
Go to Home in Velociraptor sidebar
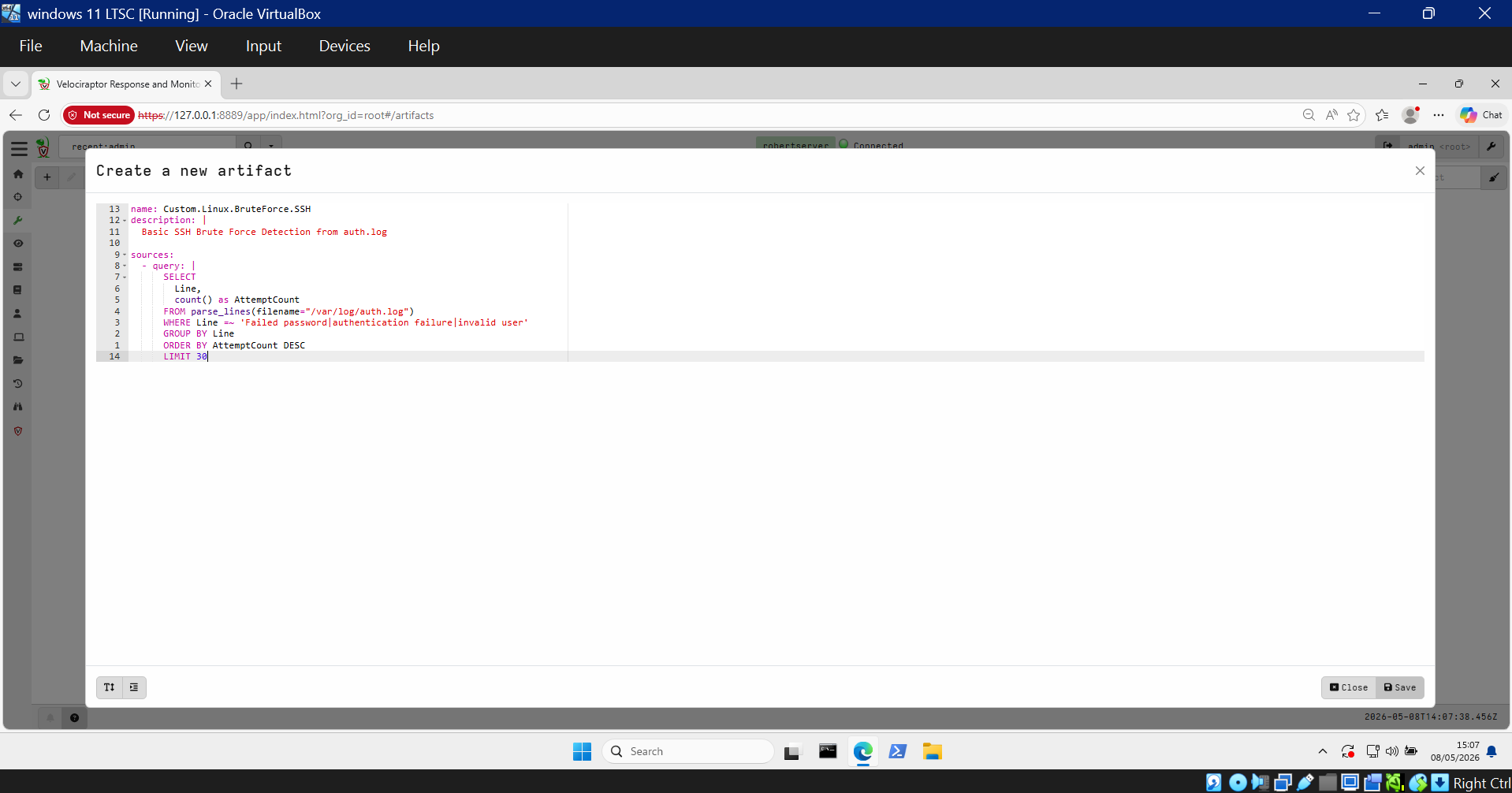tap(18, 174)
